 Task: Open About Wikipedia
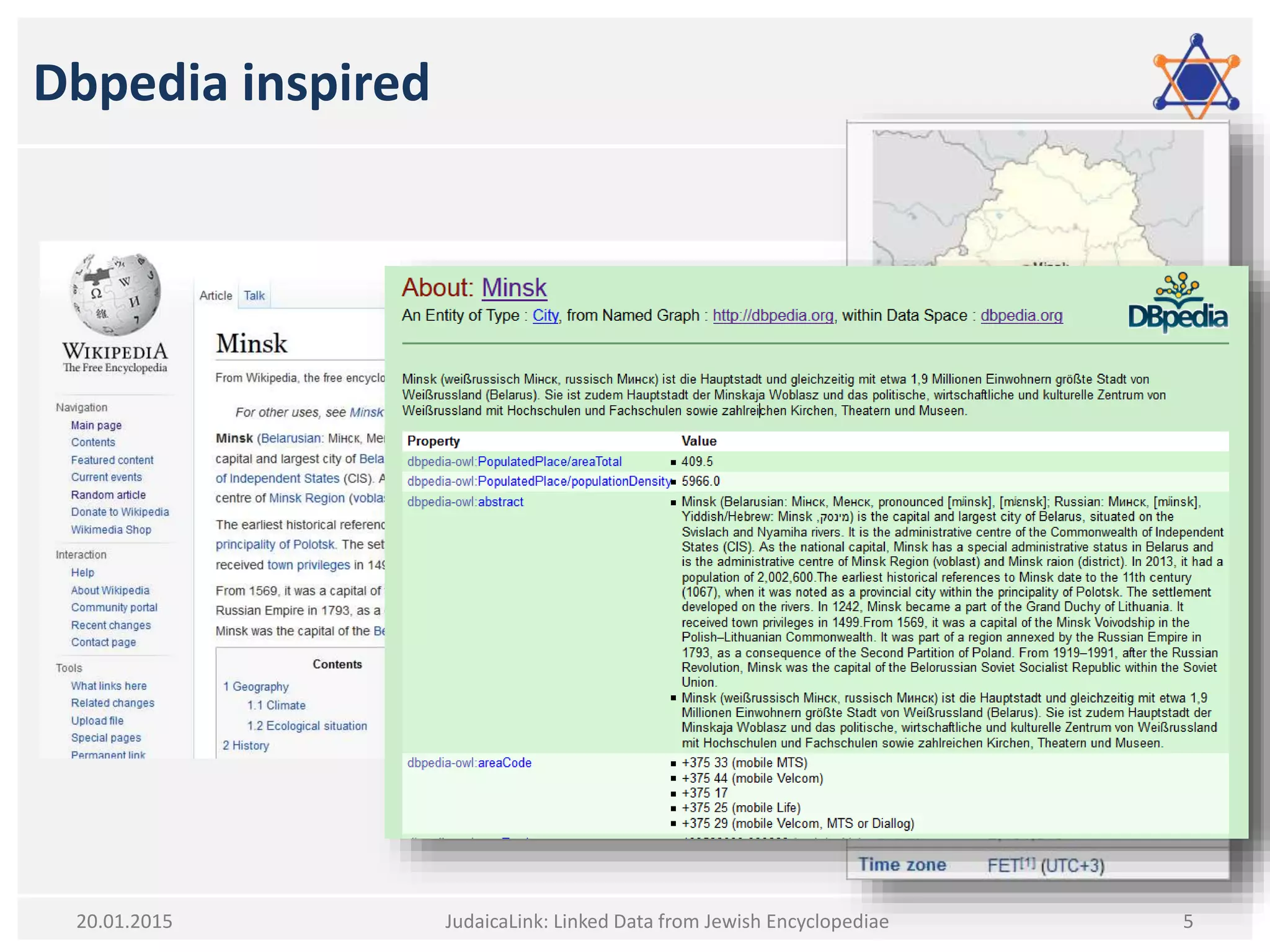pyautogui.click(x=110, y=590)
